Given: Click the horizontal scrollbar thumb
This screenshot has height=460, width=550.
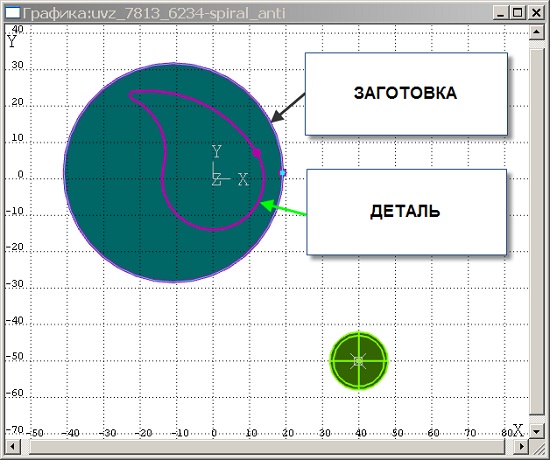Looking at the screenshot, I should click(267, 447).
